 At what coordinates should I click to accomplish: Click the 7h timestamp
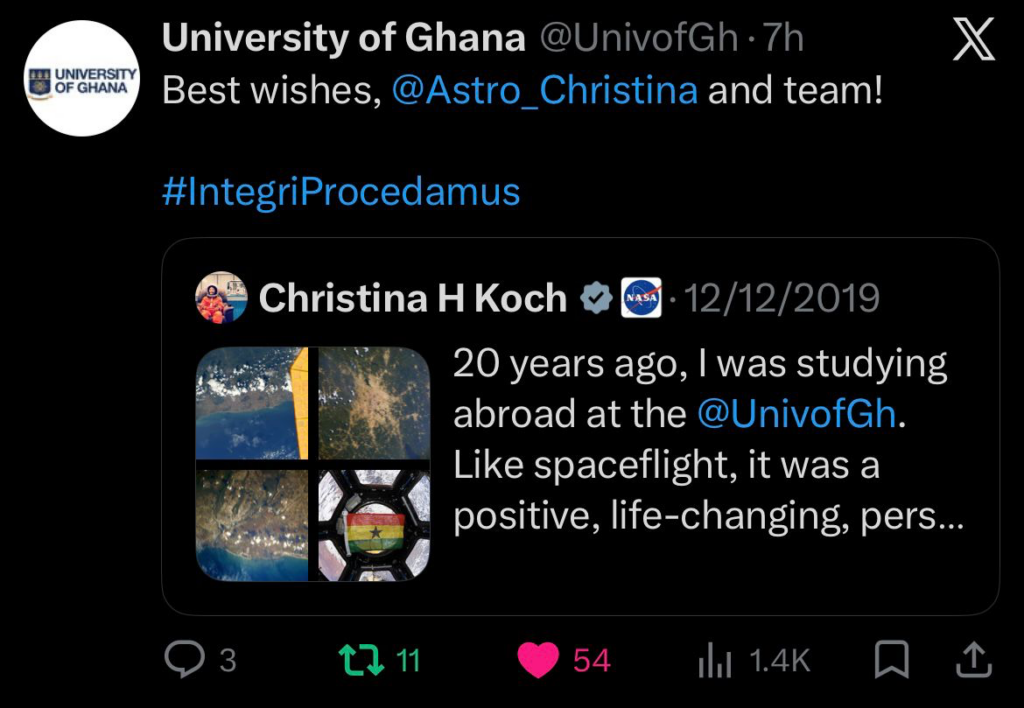pos(783,38)
